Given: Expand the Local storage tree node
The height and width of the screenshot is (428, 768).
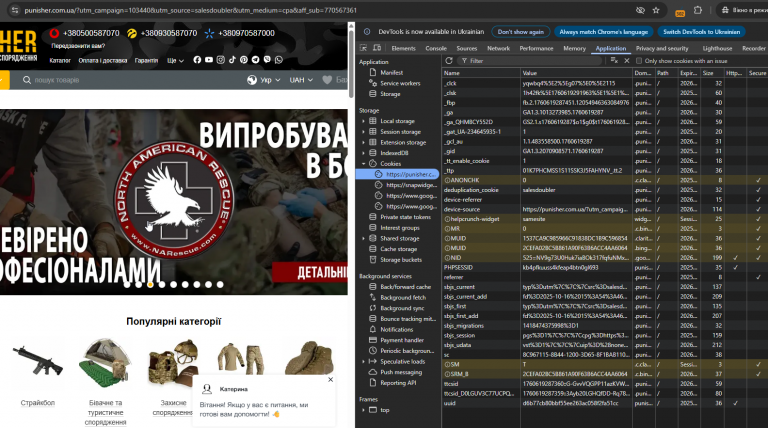Looking at the screenshot, I should (363, 121).
